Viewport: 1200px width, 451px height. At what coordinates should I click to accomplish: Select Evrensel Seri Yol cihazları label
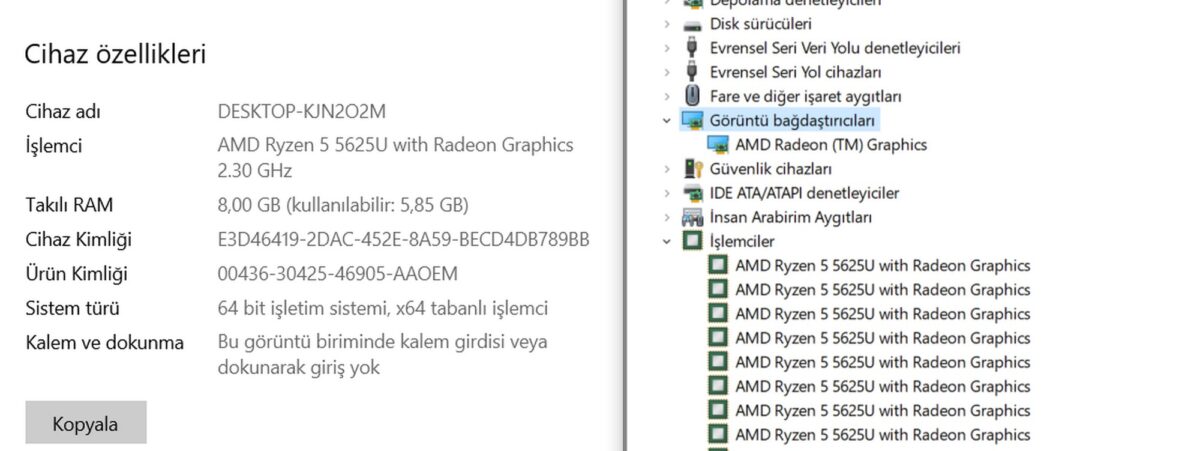(796, 72)
